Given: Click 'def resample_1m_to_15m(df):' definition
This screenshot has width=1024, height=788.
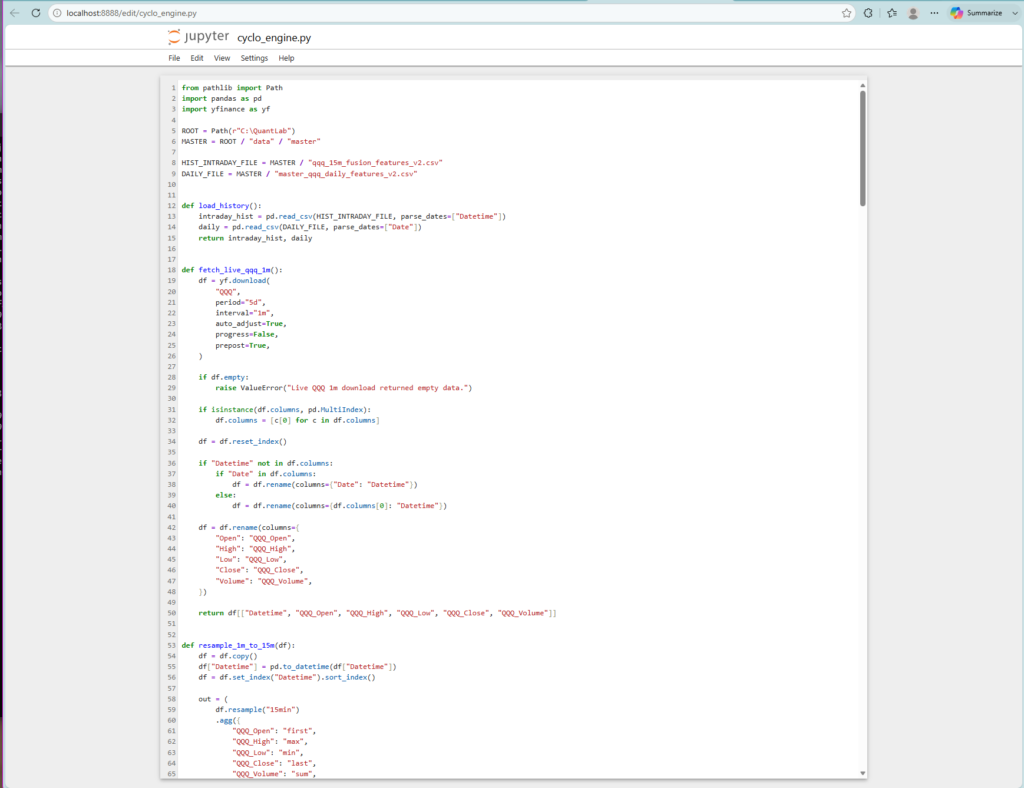Looking at the screenshot, I should click(238, 645).
